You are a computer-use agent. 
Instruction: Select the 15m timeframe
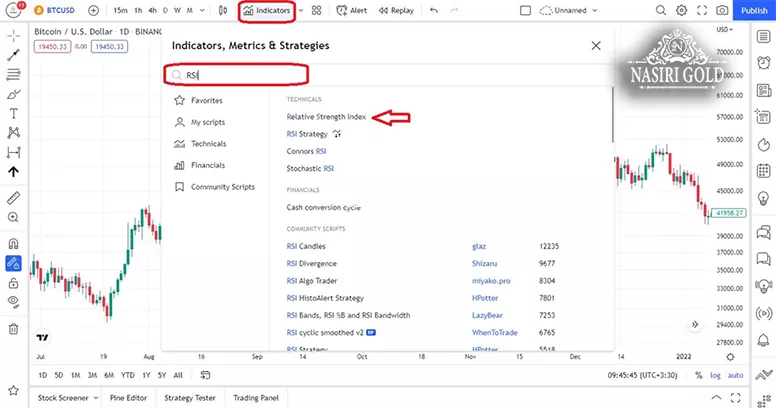pyautogui.click(x=120, y=10)
